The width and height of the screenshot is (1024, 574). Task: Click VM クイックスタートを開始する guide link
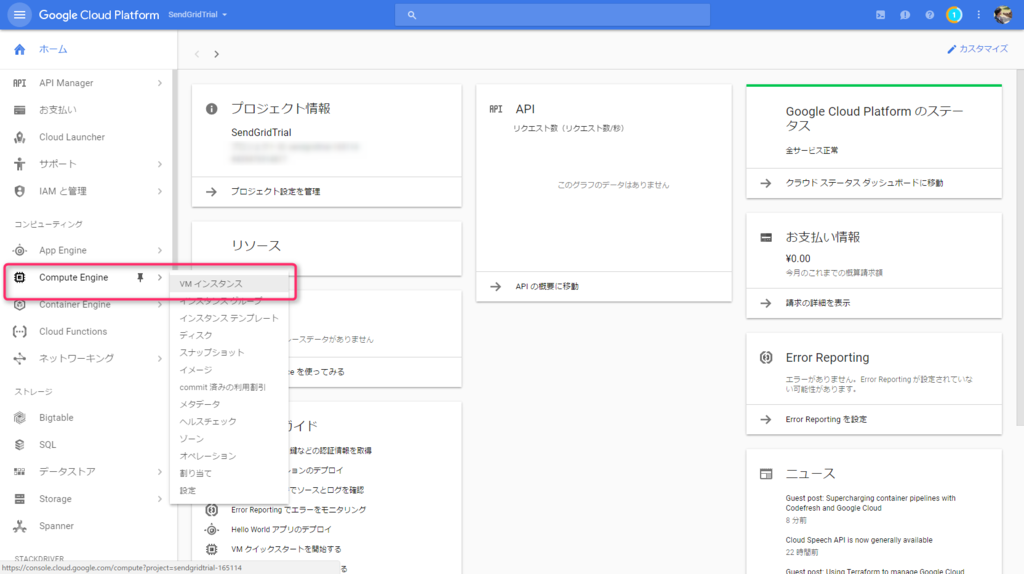click(x=286, y=549)
